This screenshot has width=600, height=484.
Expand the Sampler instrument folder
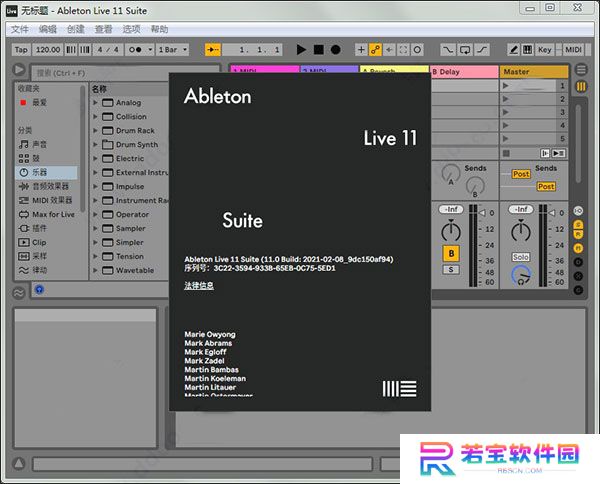point(95,228)
